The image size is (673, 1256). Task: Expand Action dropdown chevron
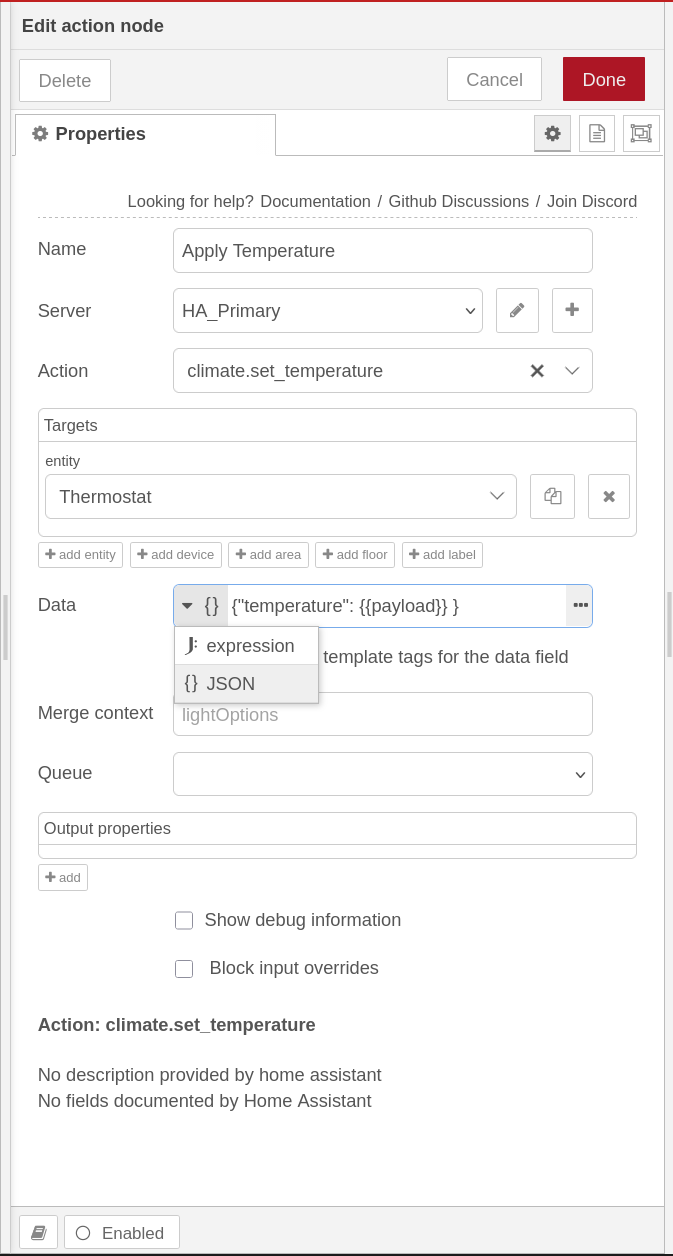pos(572,371)
